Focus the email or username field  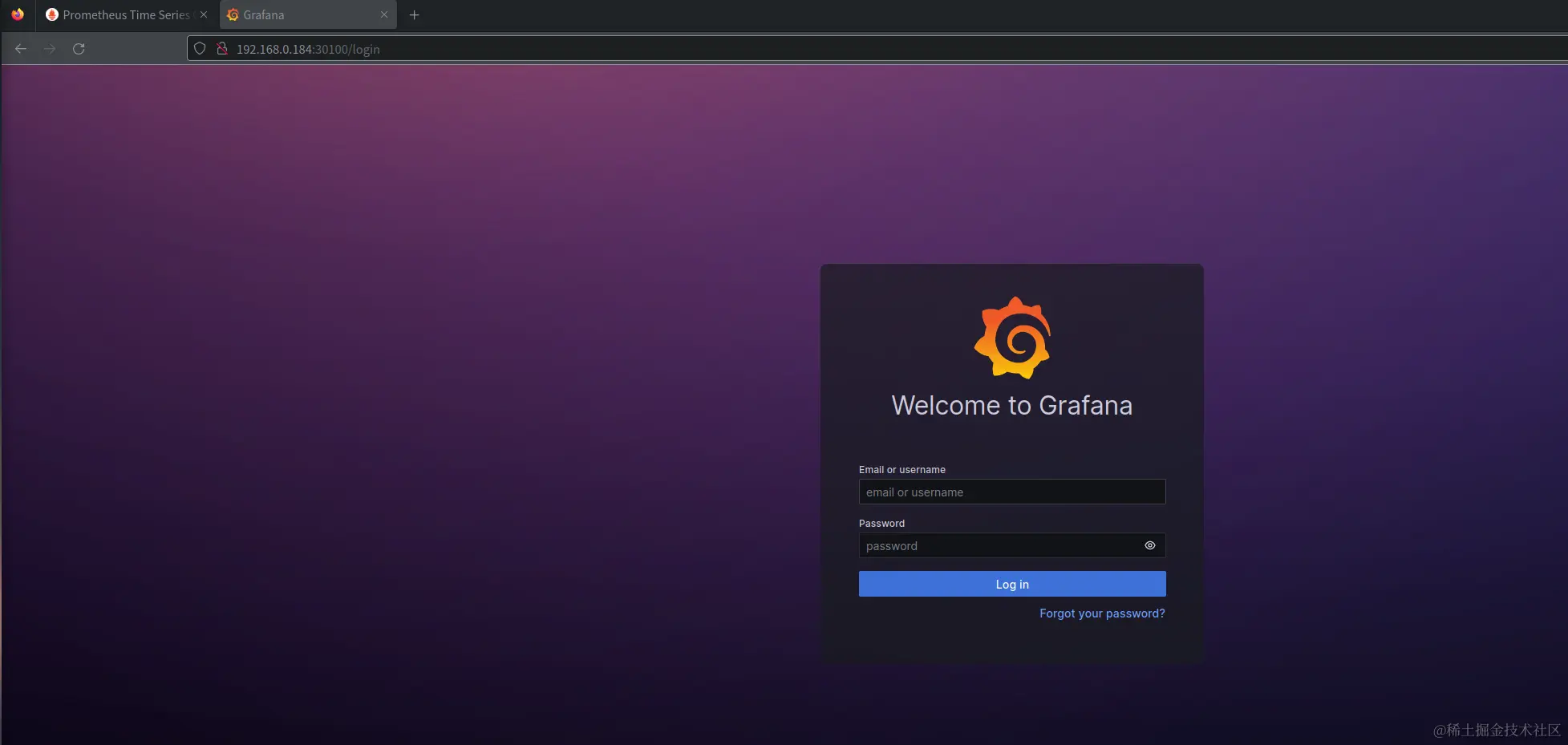click(x=1012, y=492)
